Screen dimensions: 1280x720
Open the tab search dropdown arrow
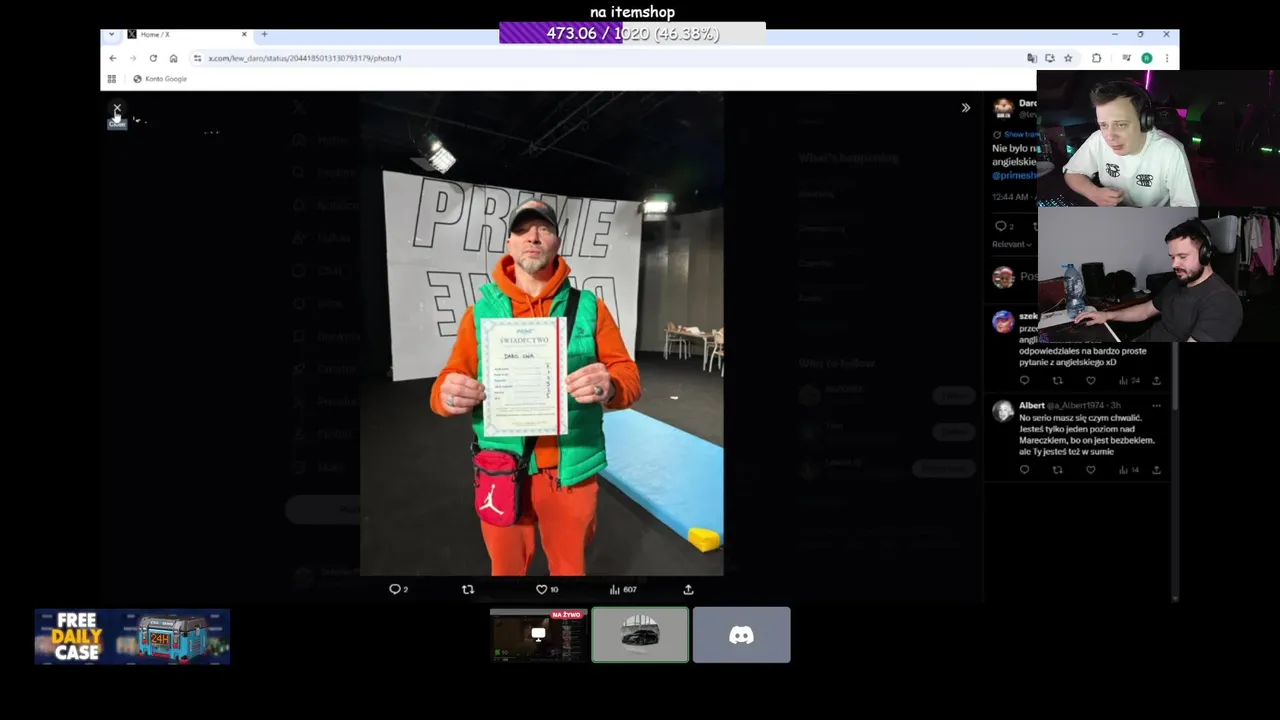[111, 34]
